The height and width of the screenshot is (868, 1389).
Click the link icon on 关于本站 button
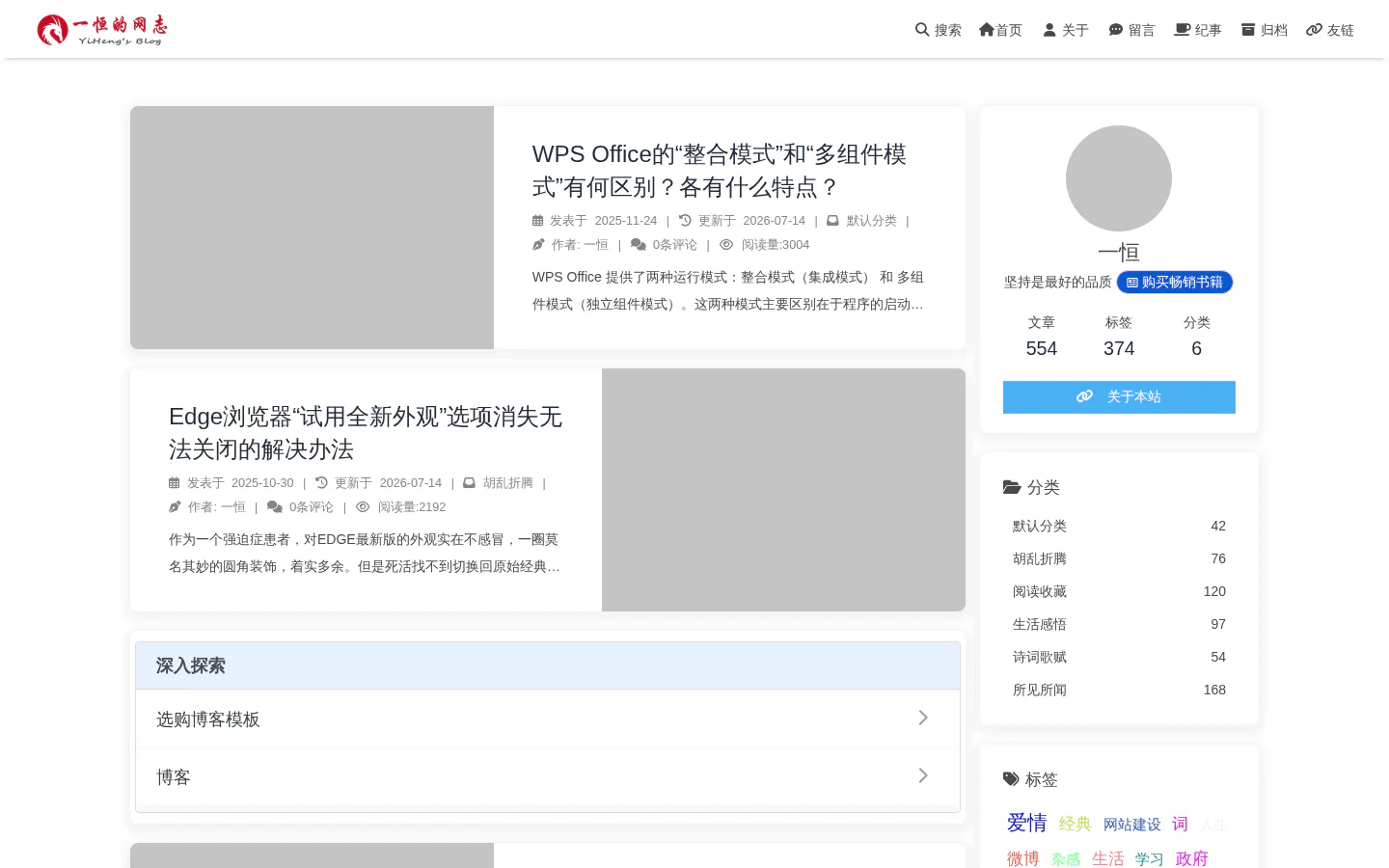(1084, 396)
